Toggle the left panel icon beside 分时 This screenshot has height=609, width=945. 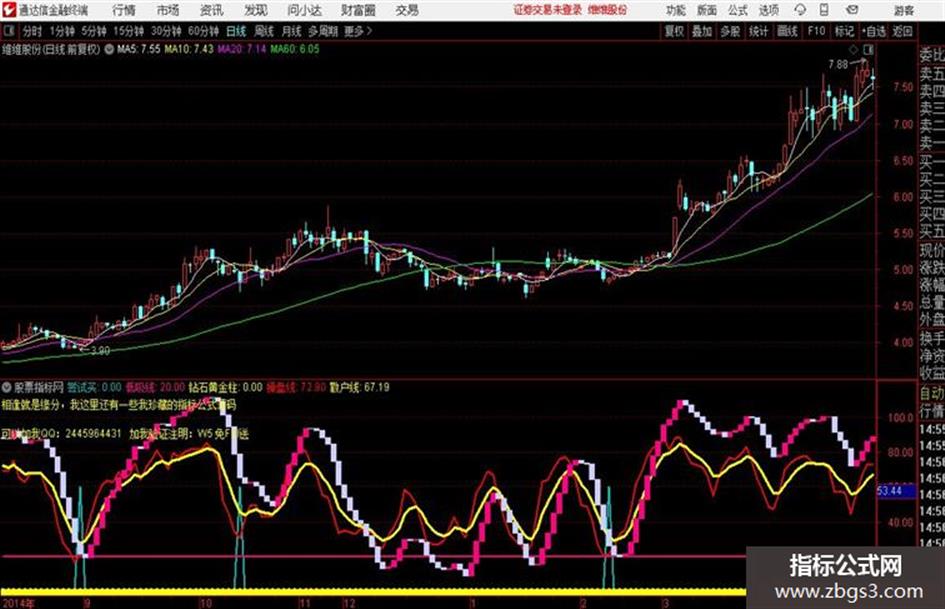click(x=8, y=31)
